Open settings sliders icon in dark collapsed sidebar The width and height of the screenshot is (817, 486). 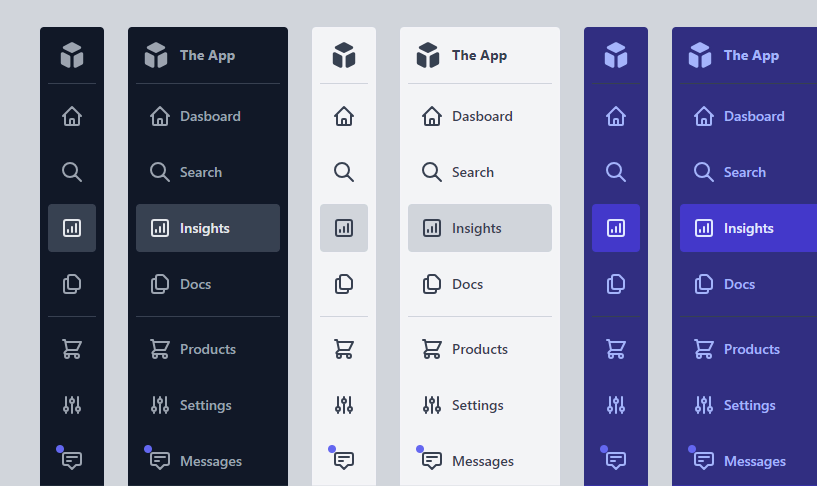(x=72, y=405)
